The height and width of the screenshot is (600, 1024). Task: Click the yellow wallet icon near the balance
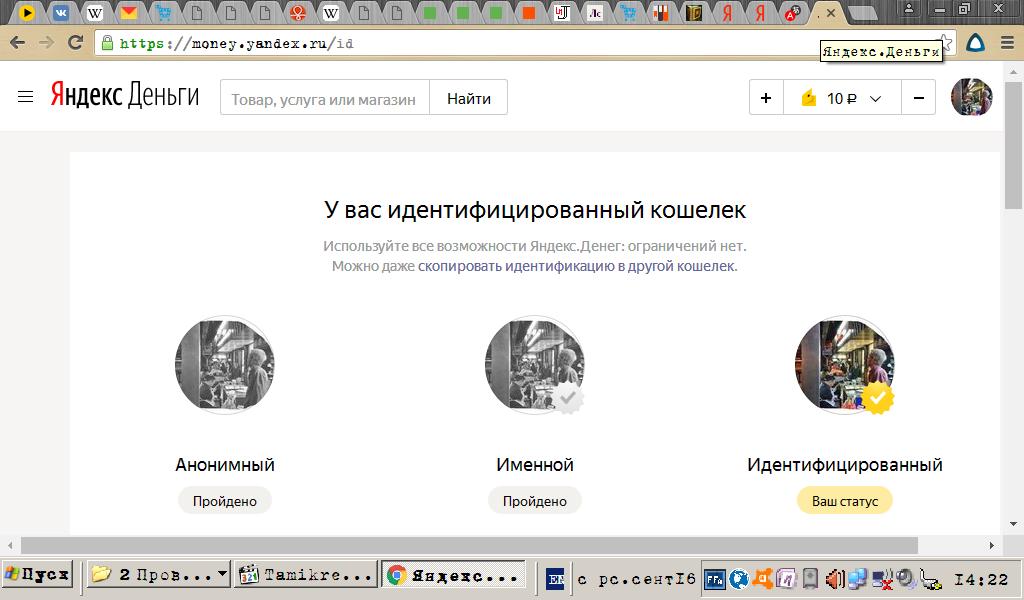807,97
